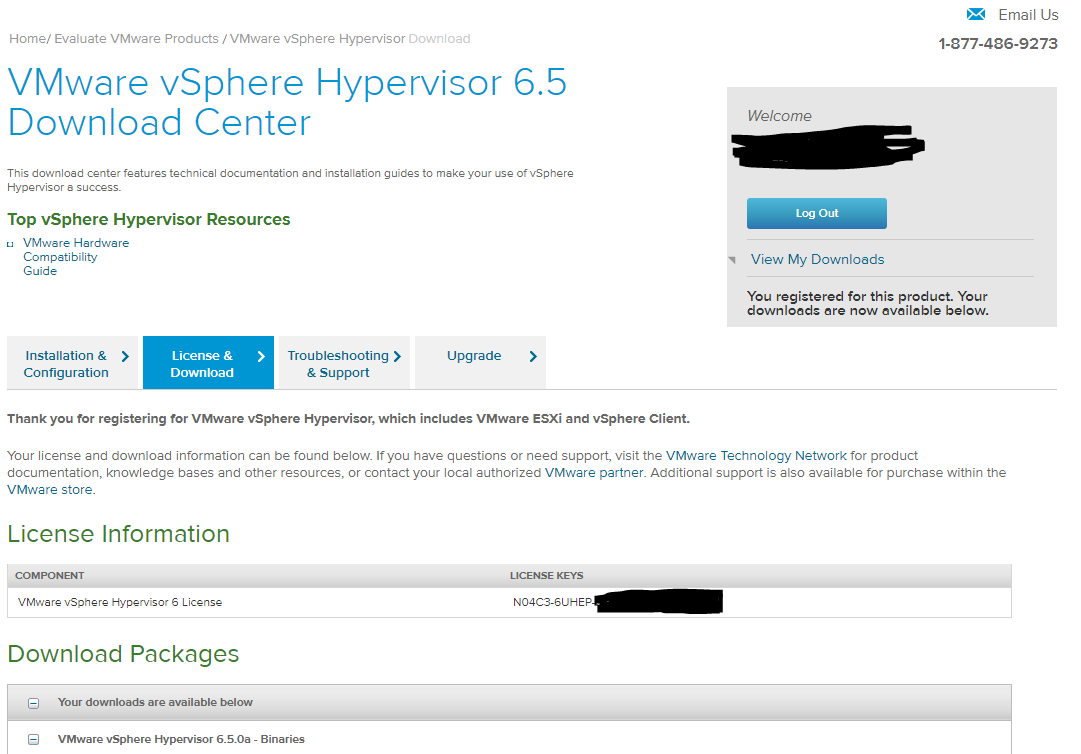Click the 'Download Packages' heading

pos(123,654)
